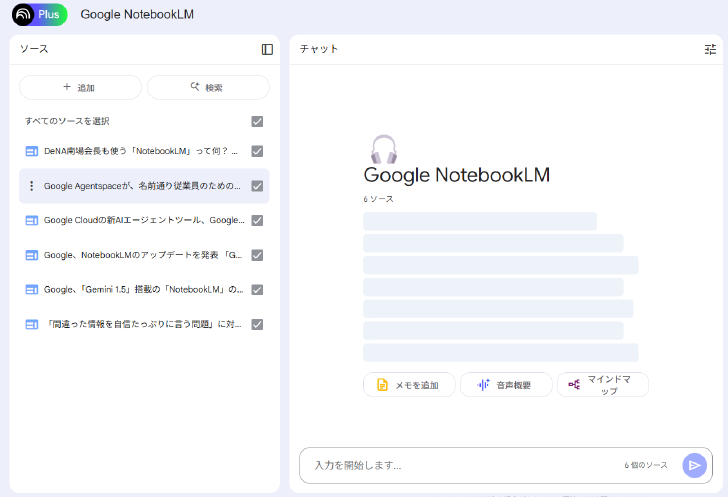Click the 6 ソース count under title
The height and width of the screenshot is (497, 728).
pos(378,199)
